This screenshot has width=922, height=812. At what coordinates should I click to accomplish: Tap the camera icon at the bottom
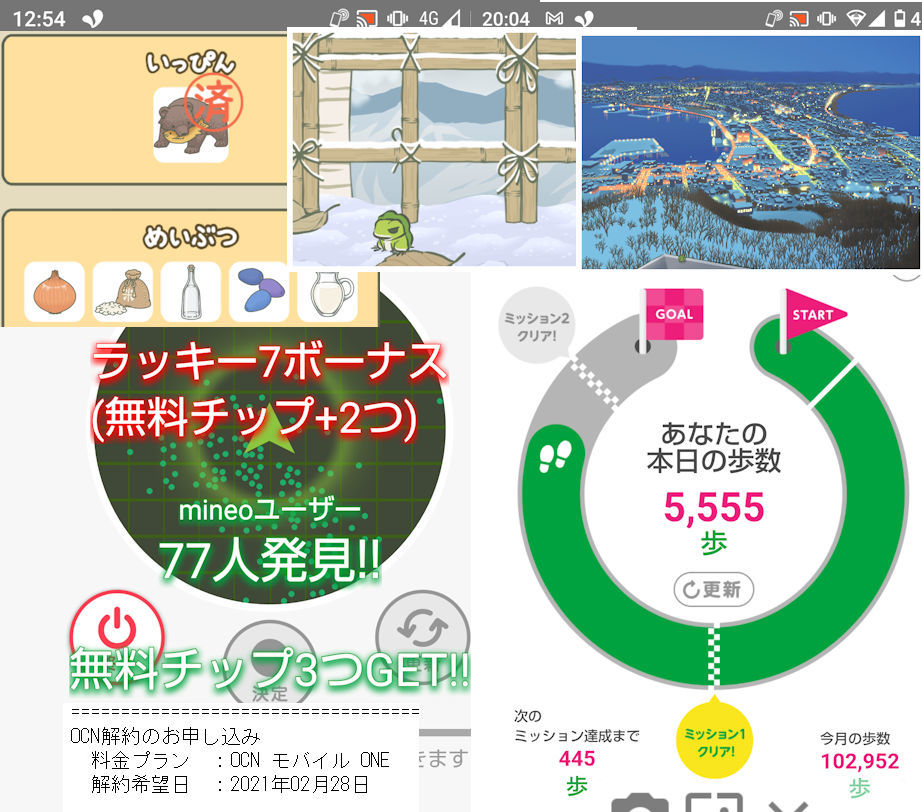pyautogui.click(x=640, y=802)
